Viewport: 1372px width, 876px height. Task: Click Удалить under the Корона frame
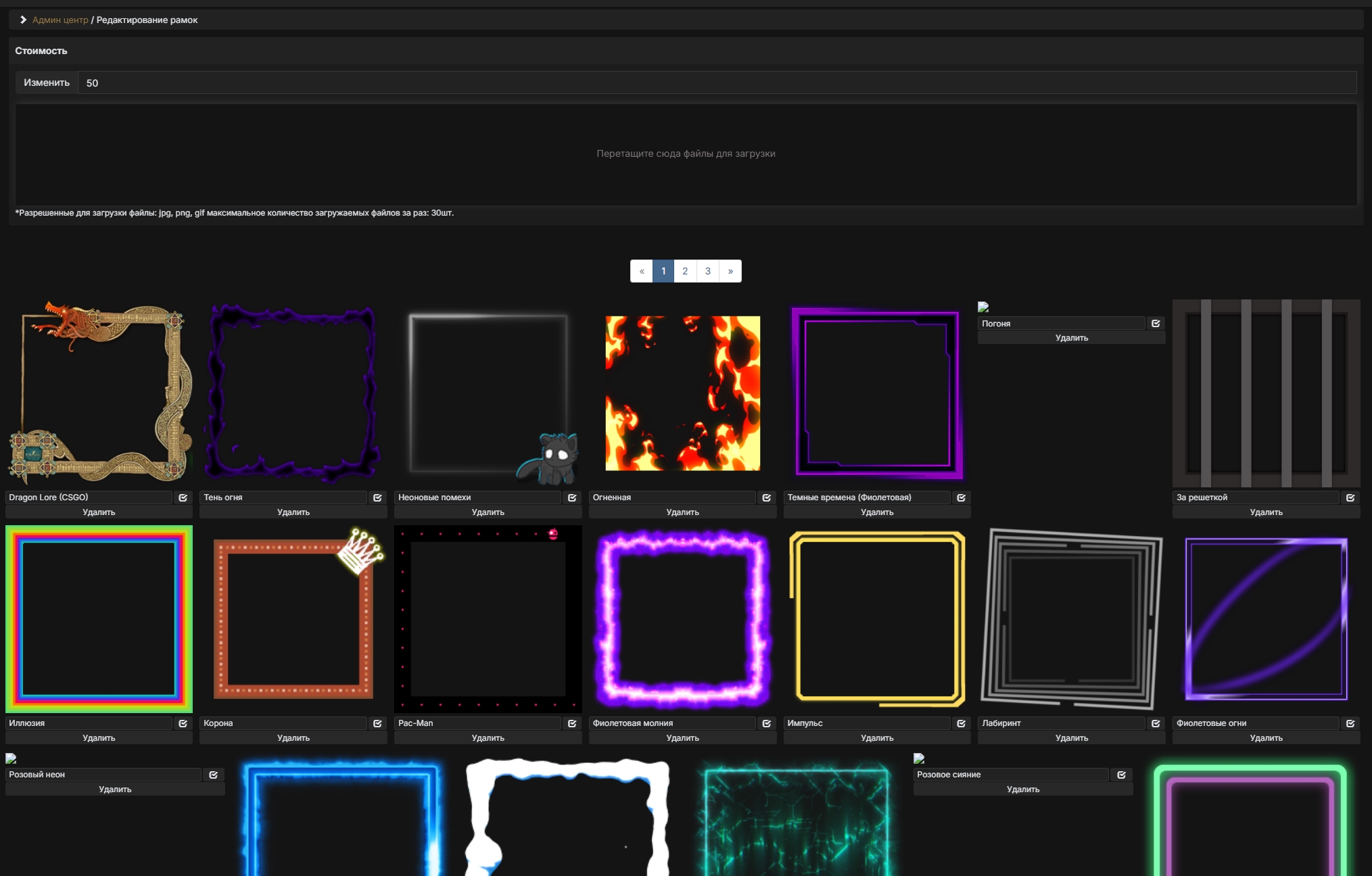click(x=293, y=737)
